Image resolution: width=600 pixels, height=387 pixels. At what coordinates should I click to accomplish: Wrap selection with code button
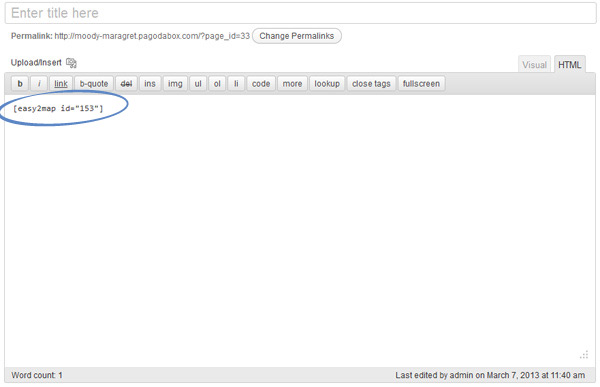coord(261,83)
